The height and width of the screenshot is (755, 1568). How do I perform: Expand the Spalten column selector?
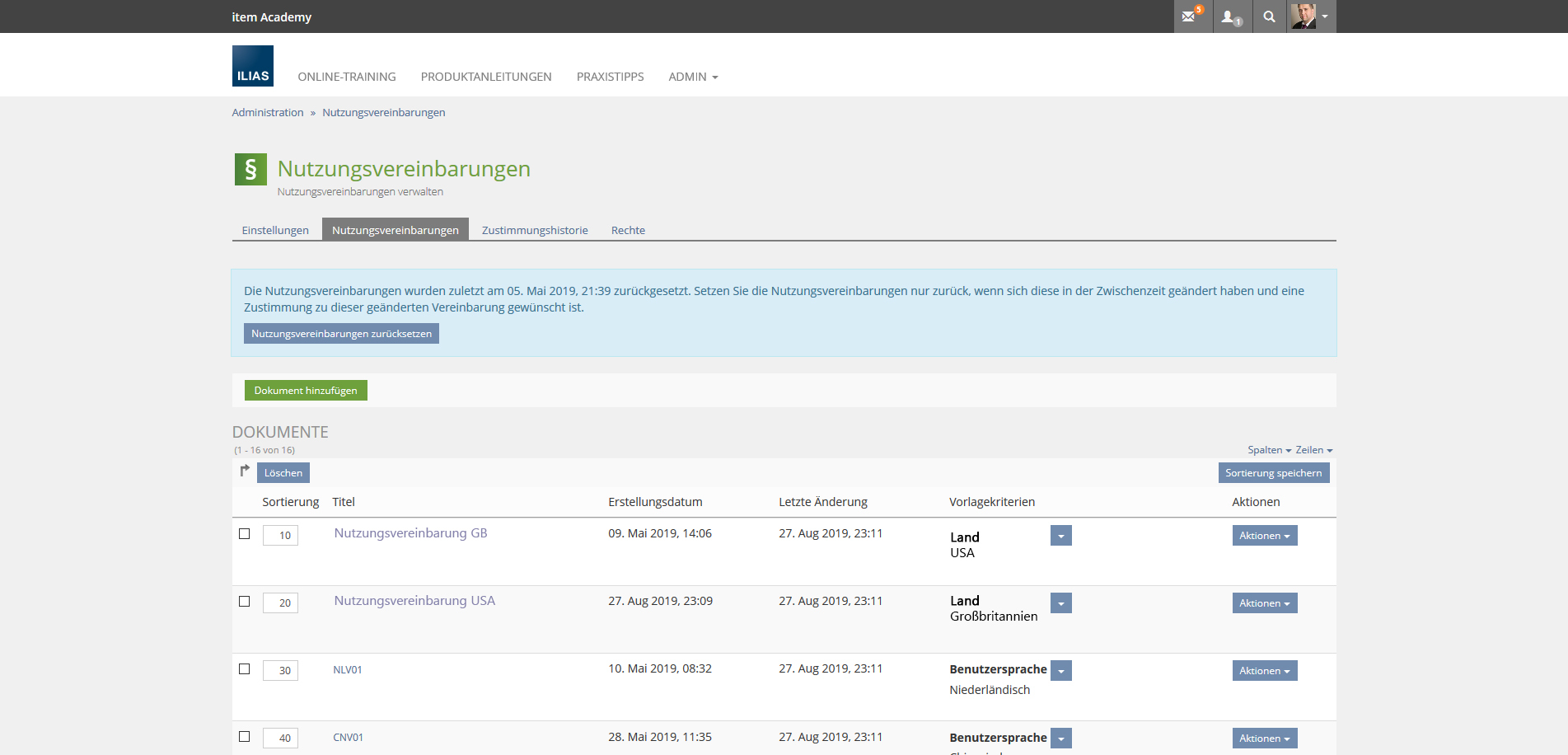[x=1269, y=450]
